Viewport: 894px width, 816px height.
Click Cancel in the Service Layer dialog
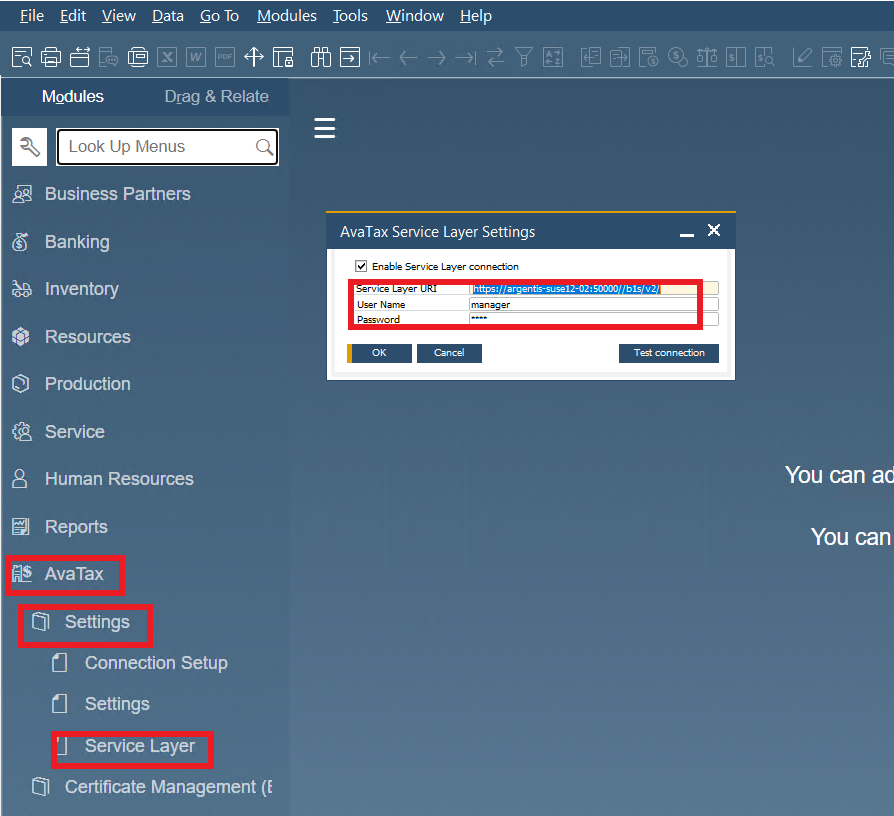point(449,353)
